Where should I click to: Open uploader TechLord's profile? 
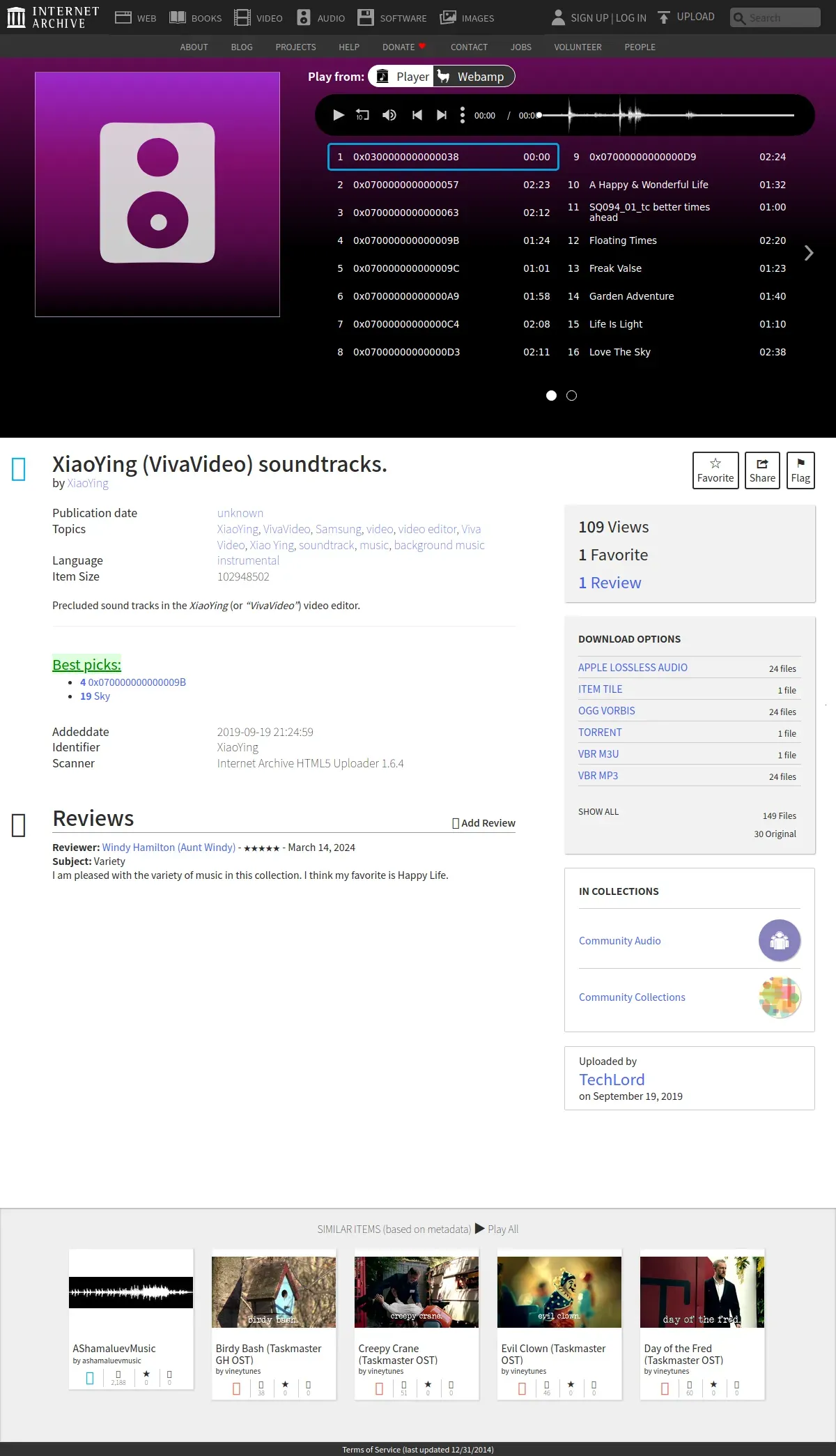(612, 1080)
